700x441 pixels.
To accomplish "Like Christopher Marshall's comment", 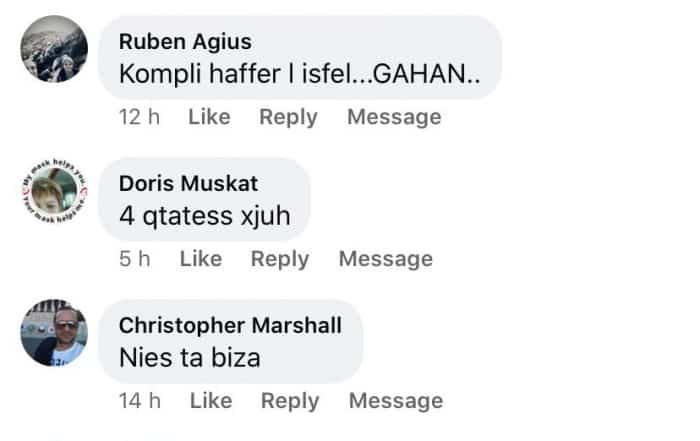I will pyautogui.click(x=211, y=401).
